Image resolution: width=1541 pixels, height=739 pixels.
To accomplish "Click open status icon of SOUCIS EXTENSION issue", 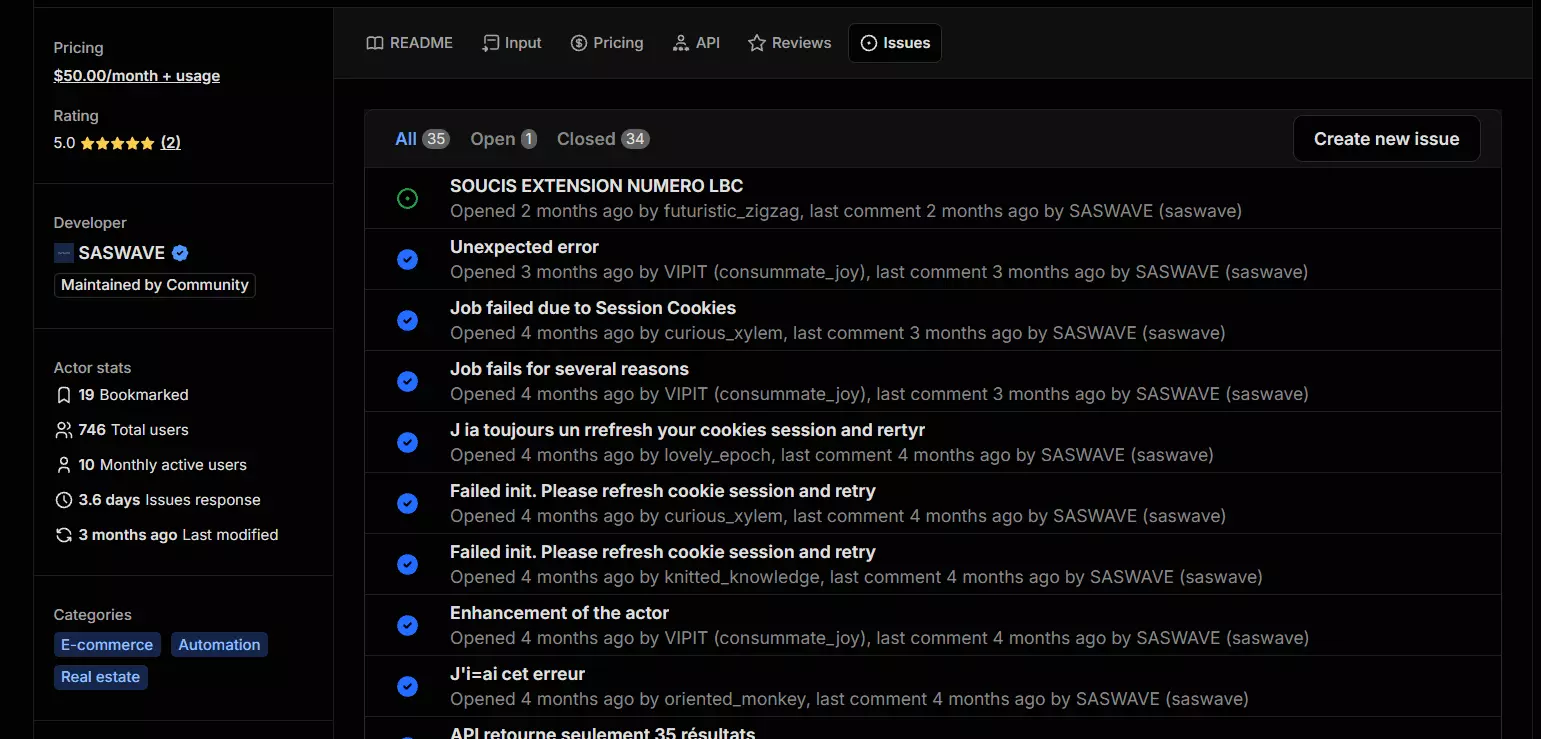I will (x=407, y=199).
